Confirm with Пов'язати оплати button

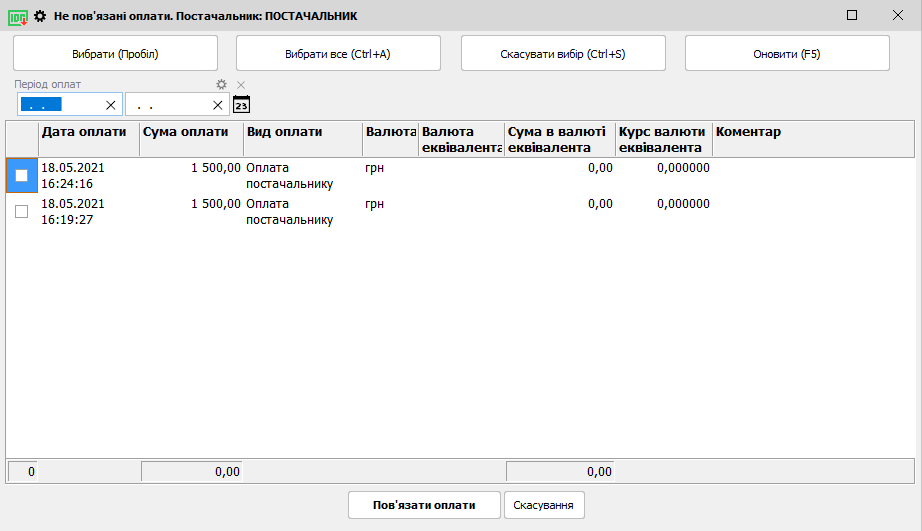[x=424, y=505]
